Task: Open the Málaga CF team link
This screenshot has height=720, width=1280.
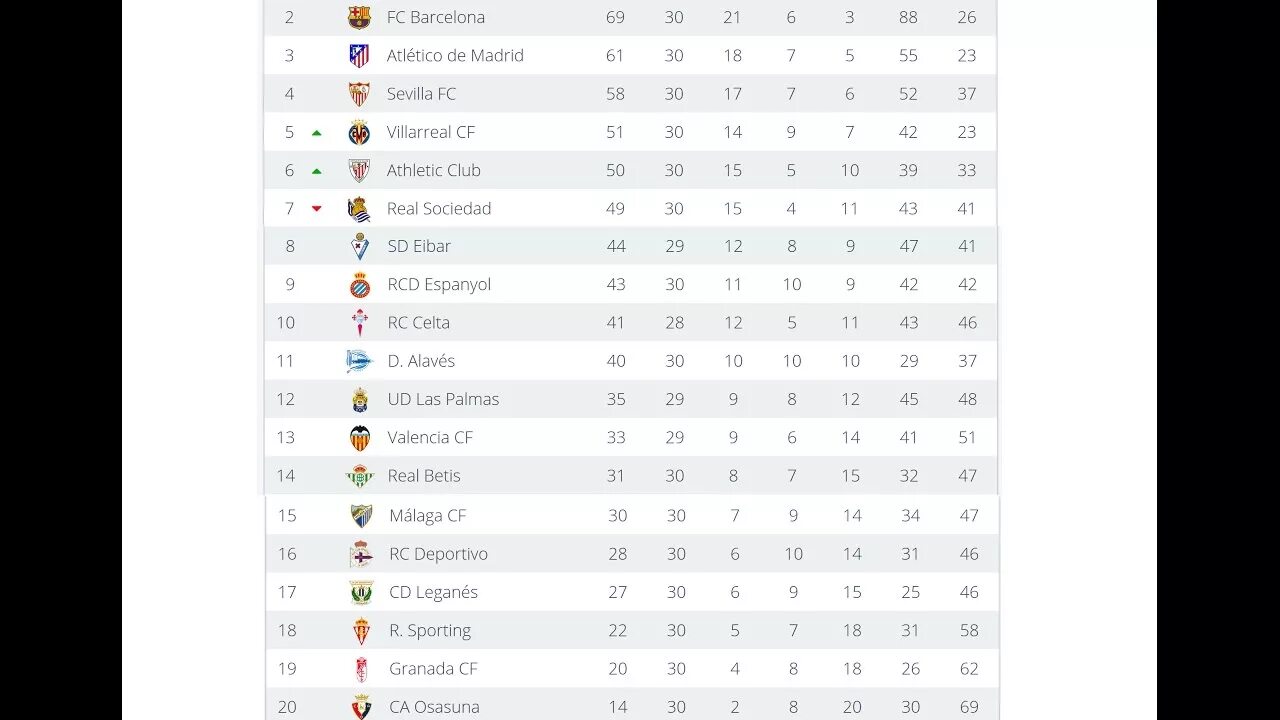Action: tap(428, 516)
